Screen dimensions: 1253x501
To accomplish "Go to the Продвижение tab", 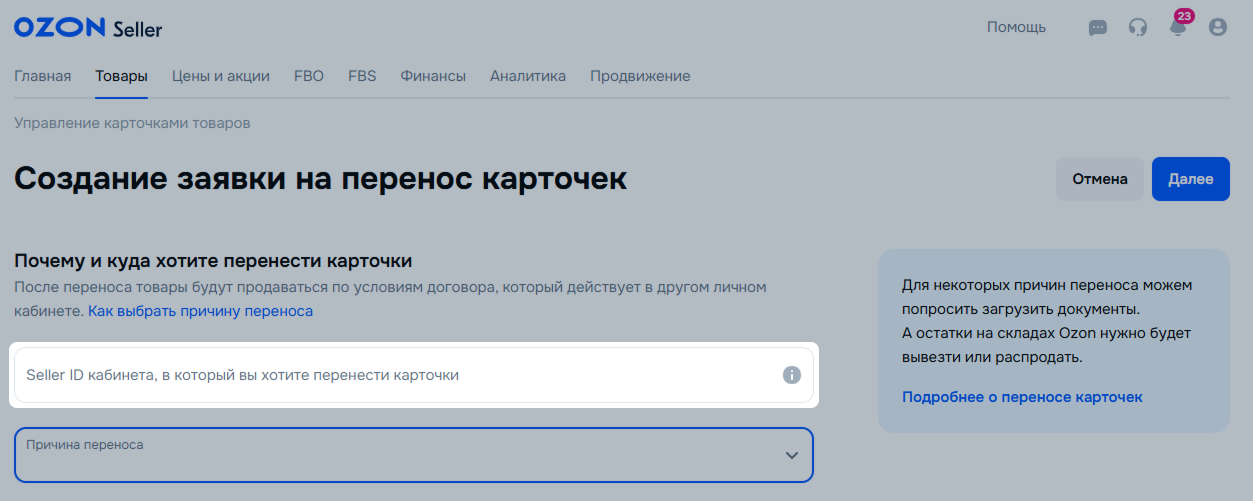I will pyautogui.click(x=640, y=76).
